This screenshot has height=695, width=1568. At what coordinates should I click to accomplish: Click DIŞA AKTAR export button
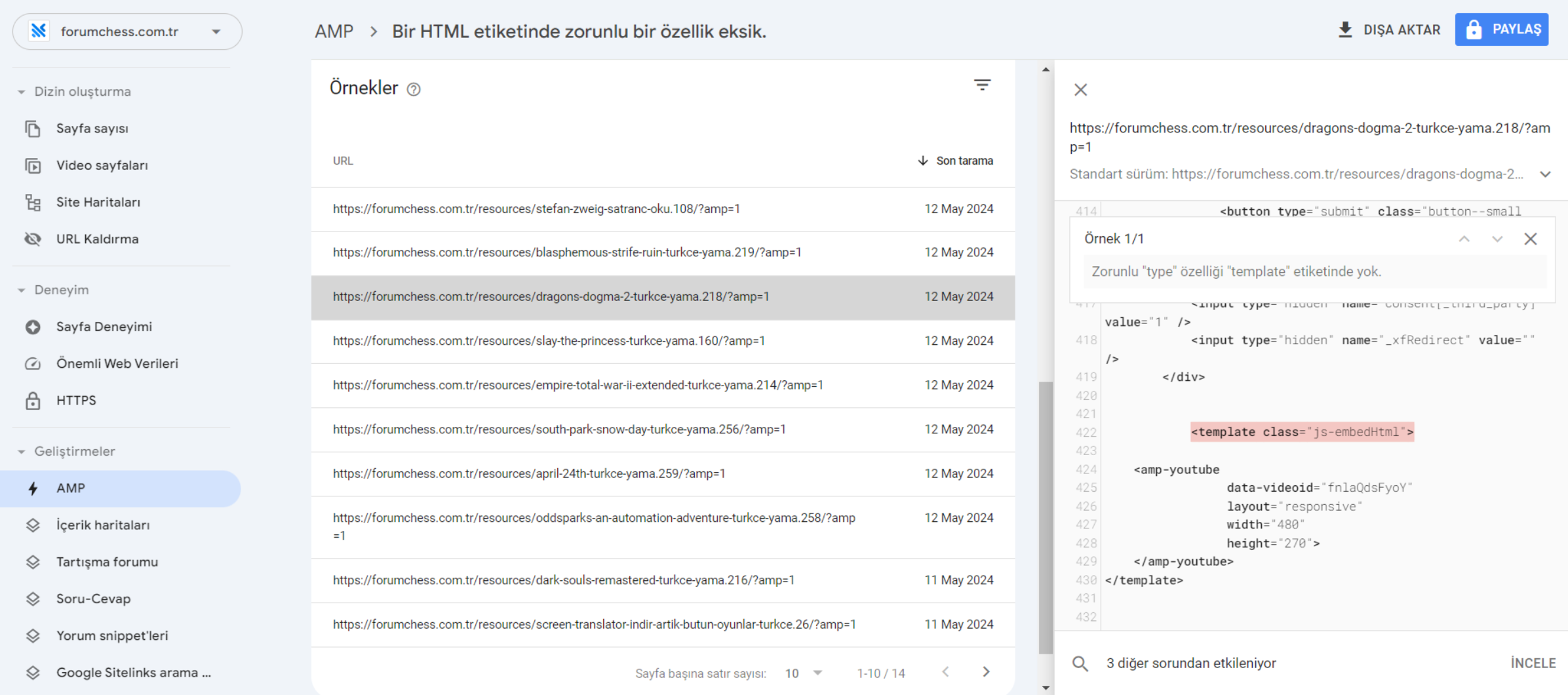pyautogui.click(x=1388, y=30)
